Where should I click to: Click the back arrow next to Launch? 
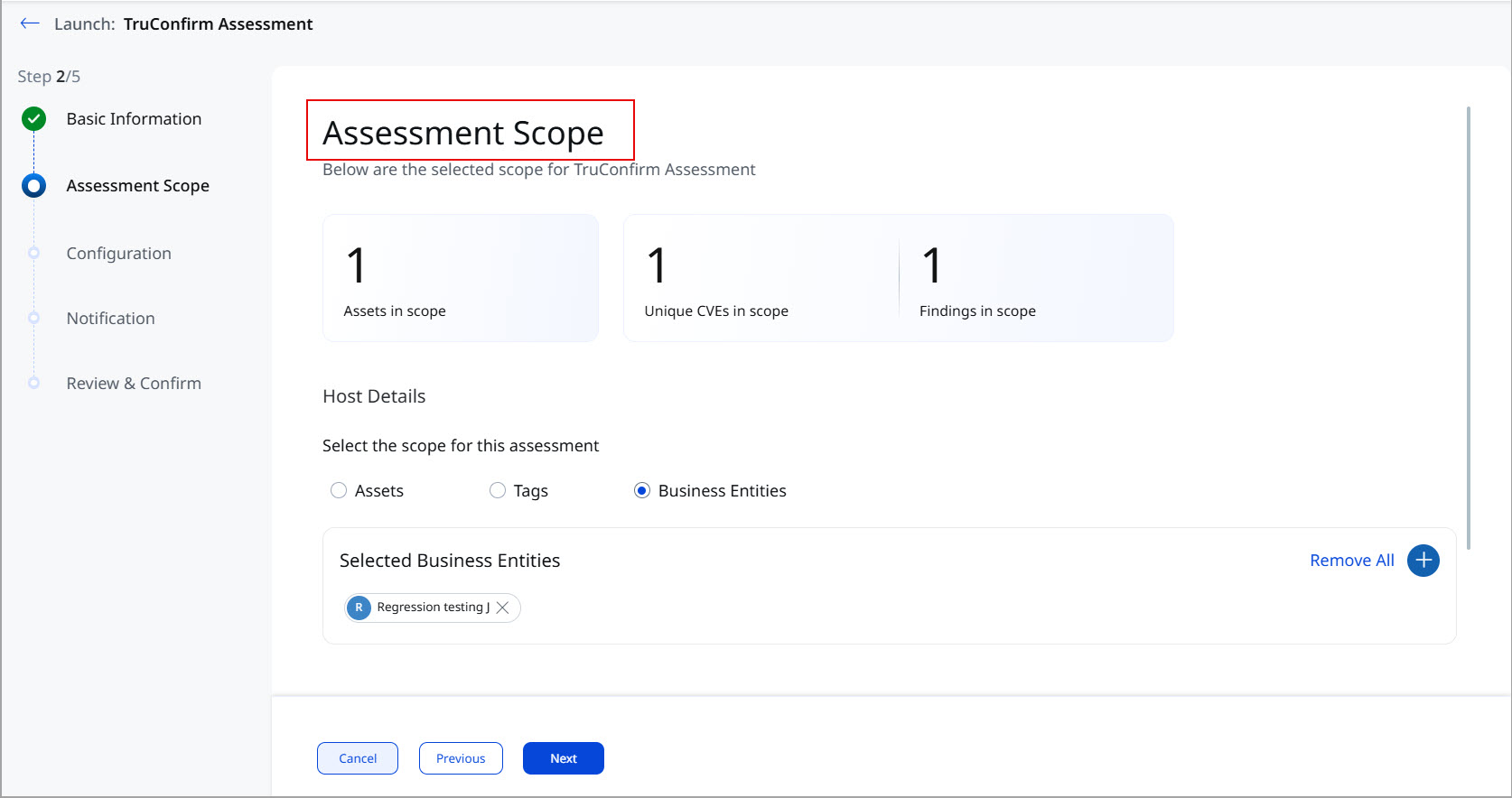(30, 23)
